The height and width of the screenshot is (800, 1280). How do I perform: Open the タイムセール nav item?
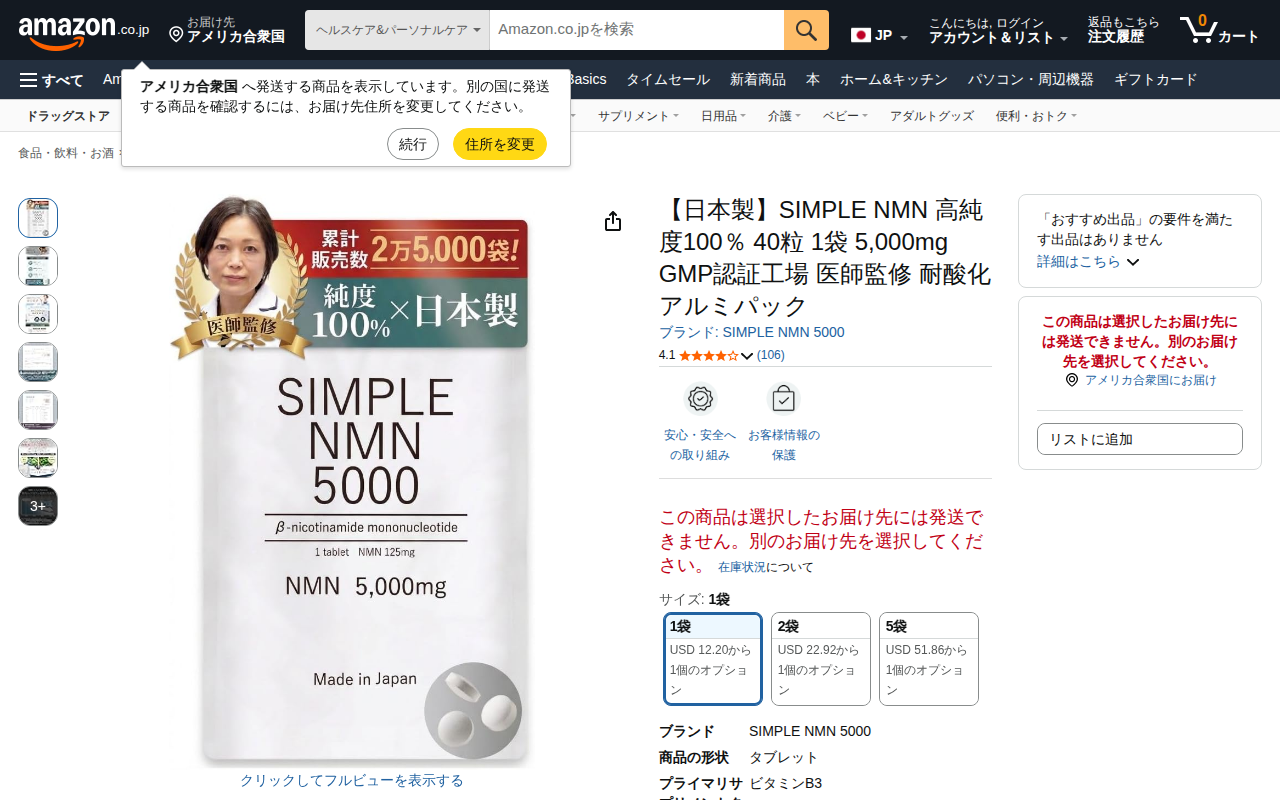tap(668, 80)
